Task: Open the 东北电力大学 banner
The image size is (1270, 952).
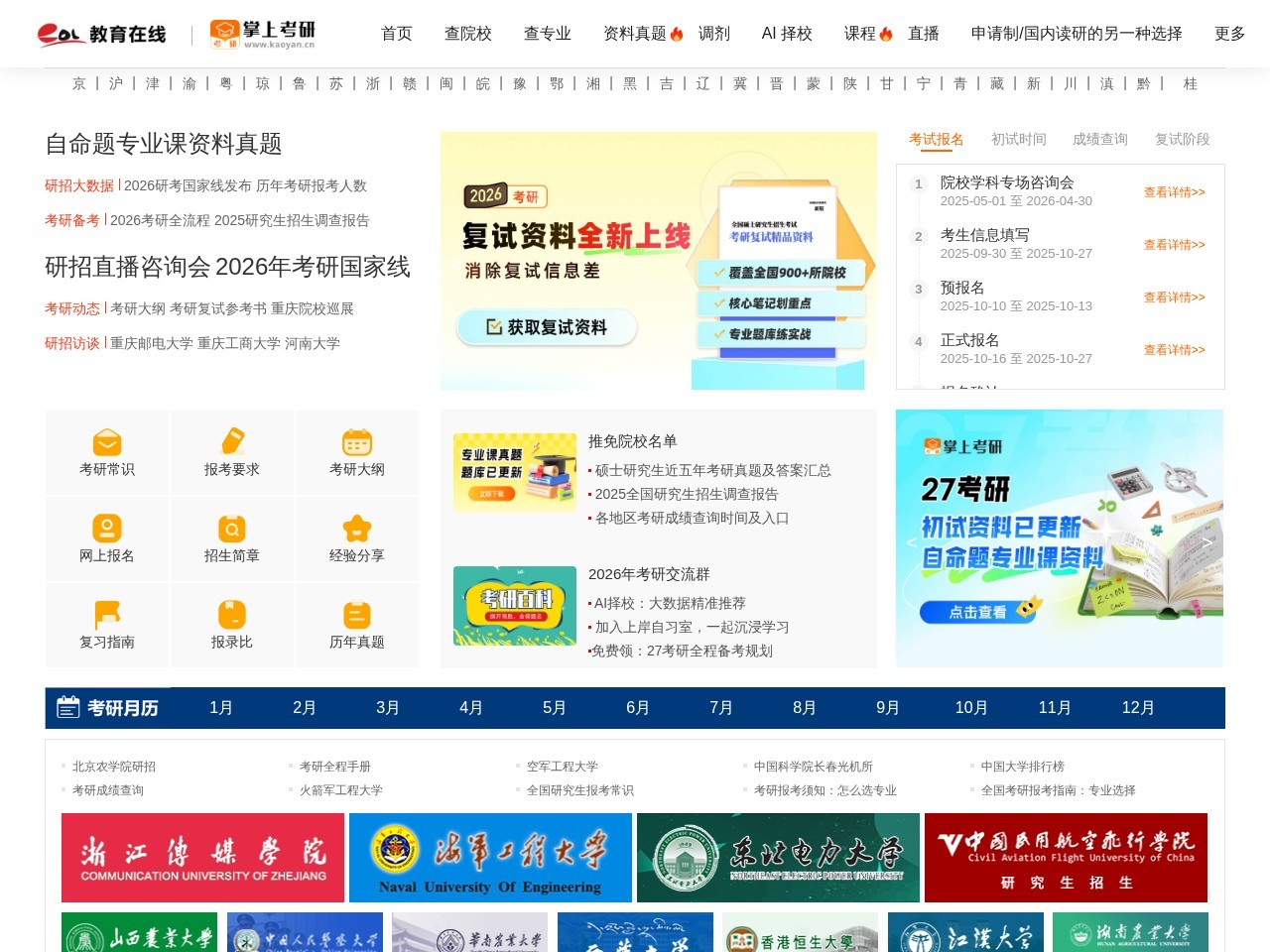Action: [x=778, y=858]
